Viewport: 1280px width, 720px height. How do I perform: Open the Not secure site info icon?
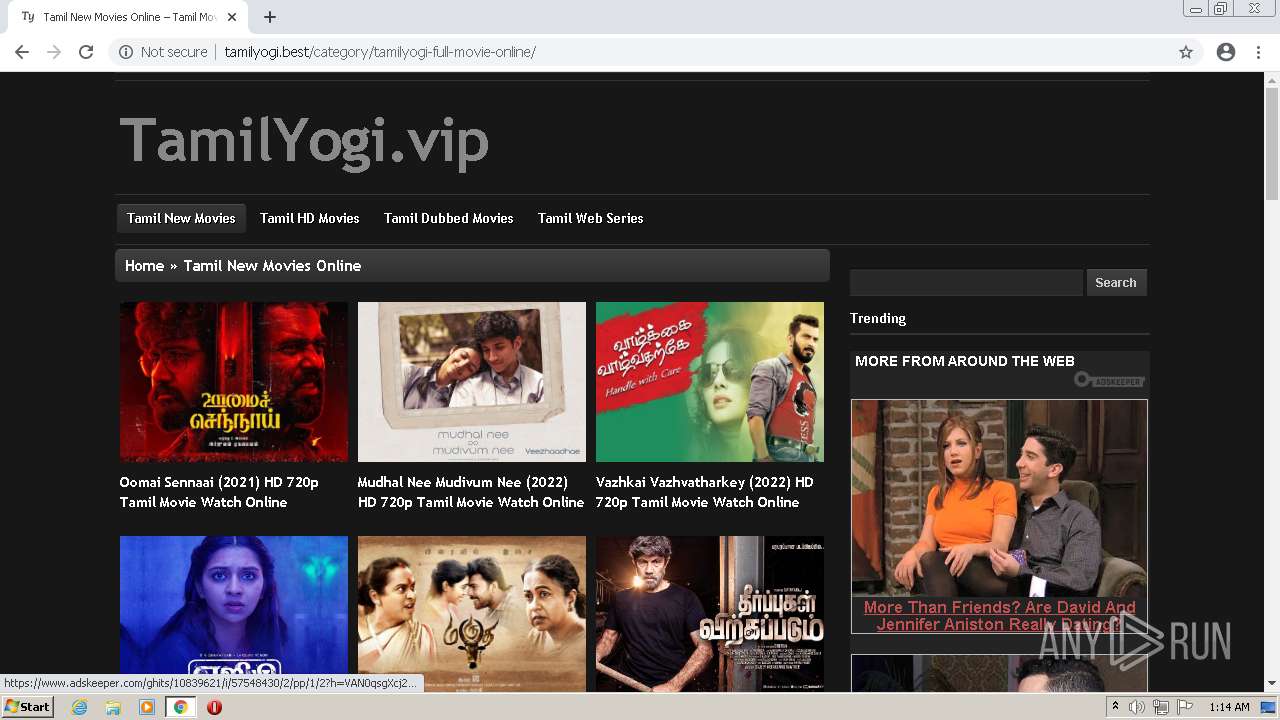(x=126, y=52)
